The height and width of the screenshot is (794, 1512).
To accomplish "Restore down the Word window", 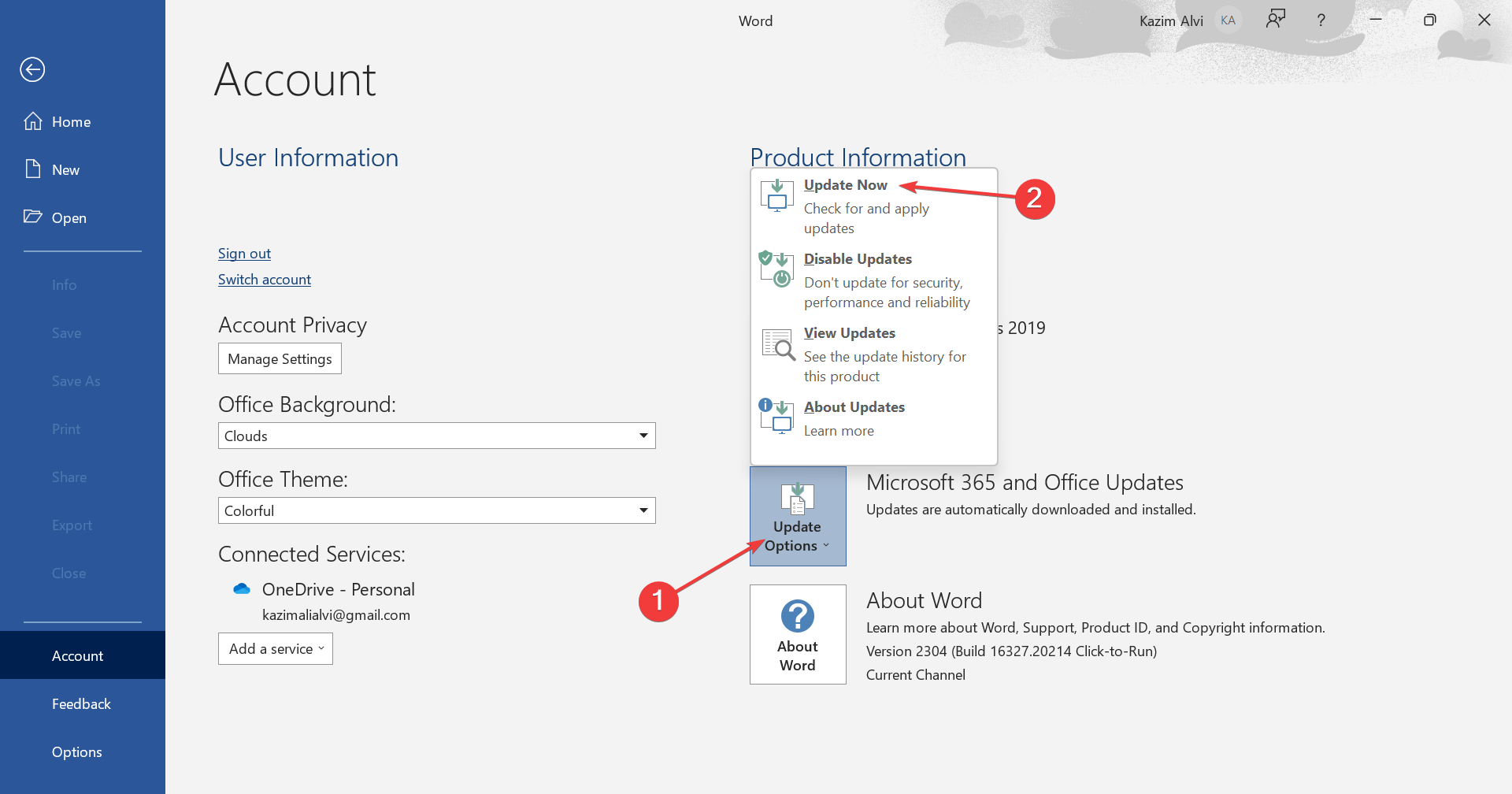I will [1430, 20].
